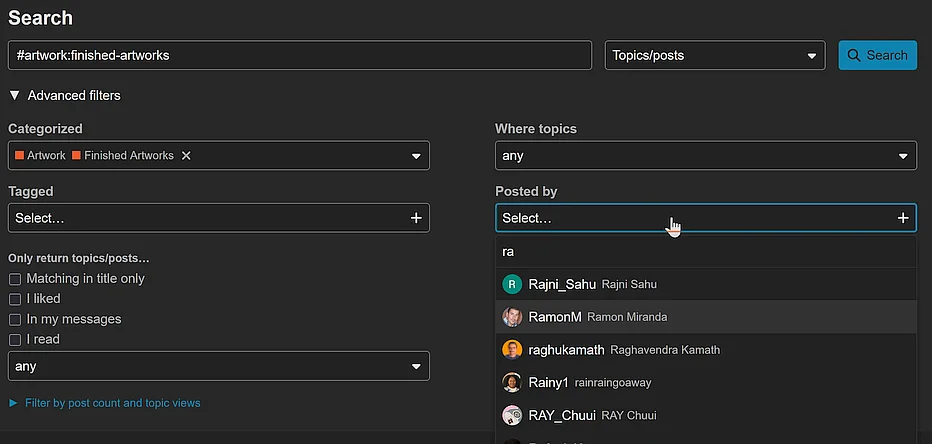Screen dimensions: 932x444
Task: Tick the In my messages checkbox
Action: [15, 319]
